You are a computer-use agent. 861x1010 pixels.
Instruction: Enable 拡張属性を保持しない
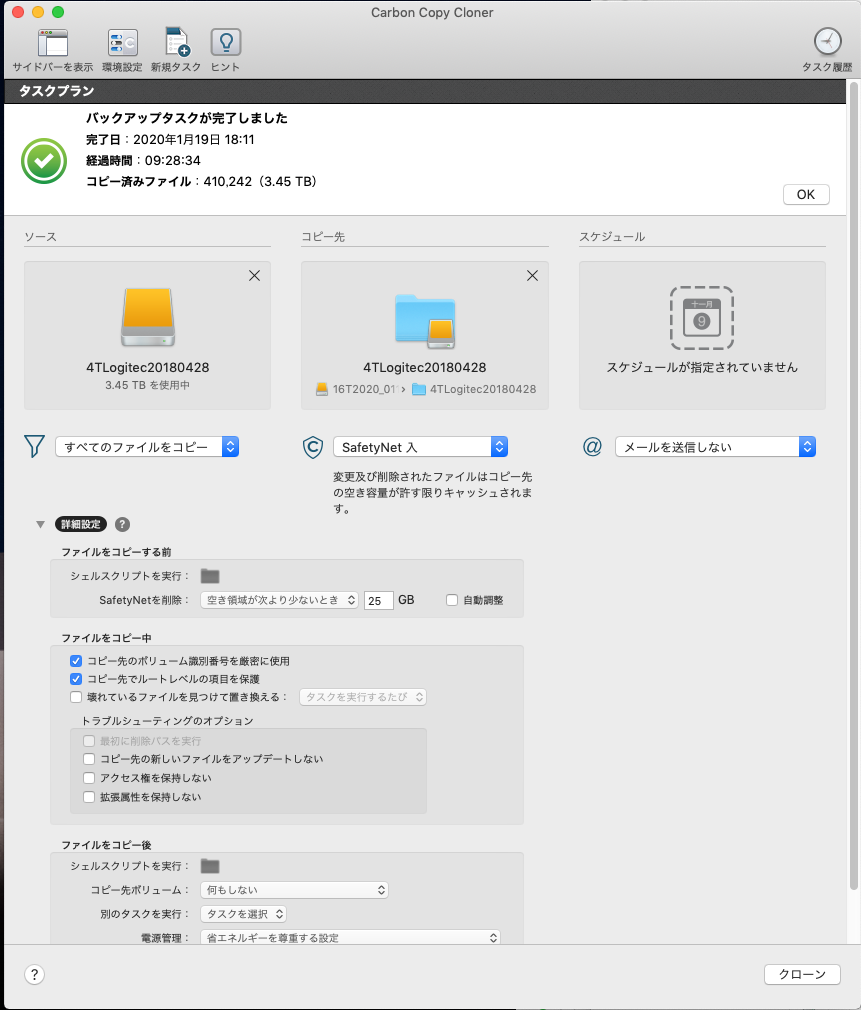coord(89,797)
